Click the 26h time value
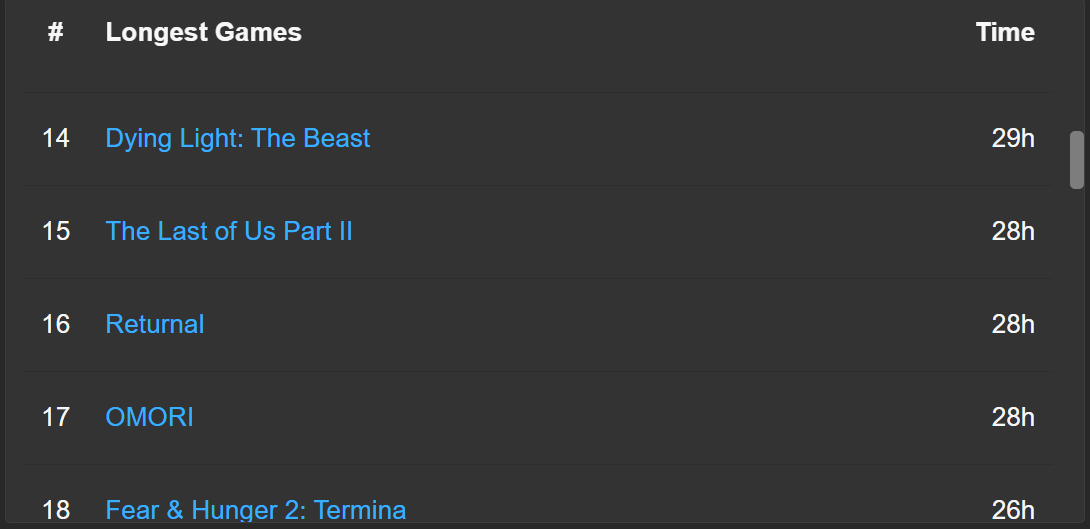 point(1012,510)
